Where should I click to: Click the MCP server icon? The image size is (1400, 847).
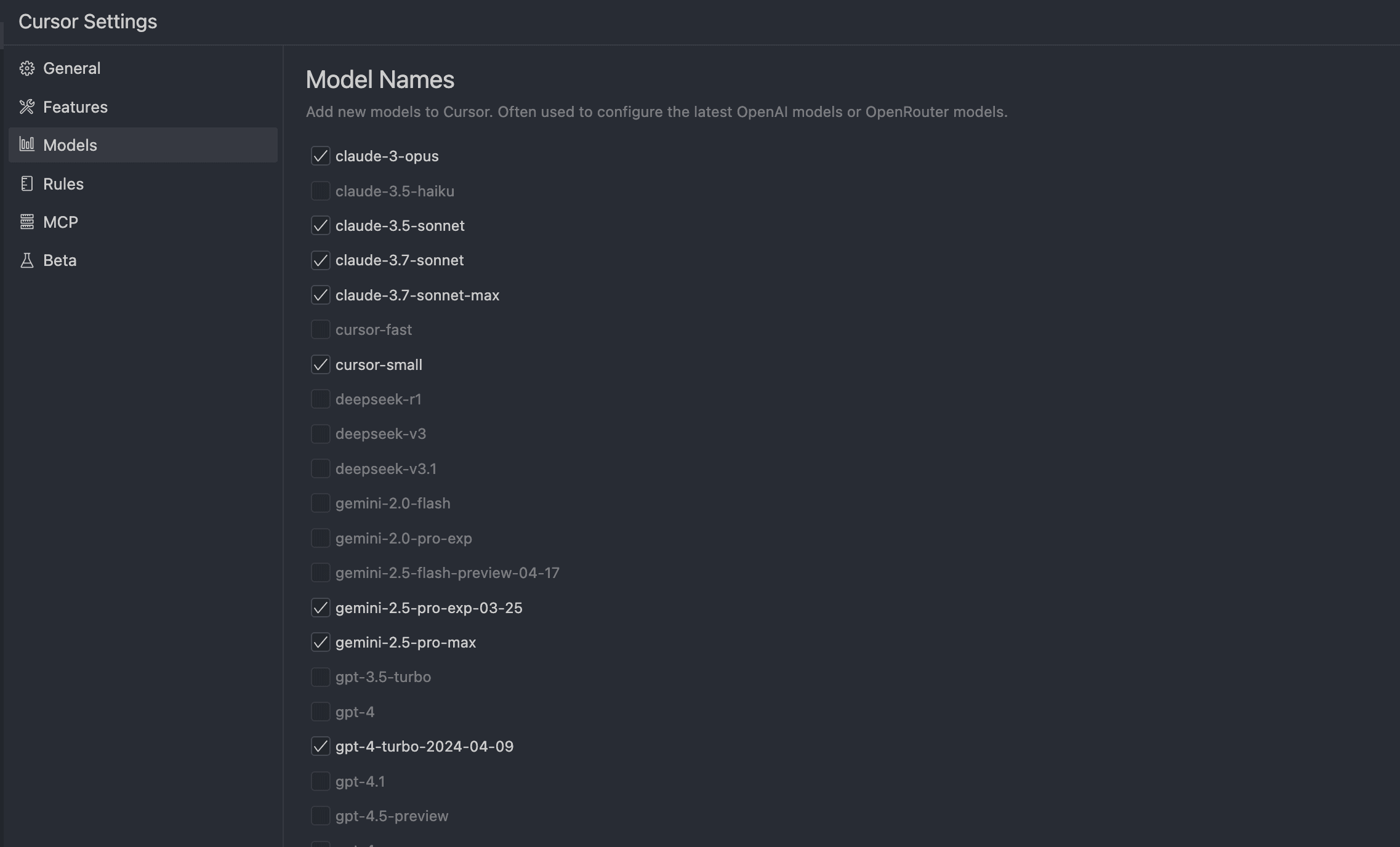(27, 222)
